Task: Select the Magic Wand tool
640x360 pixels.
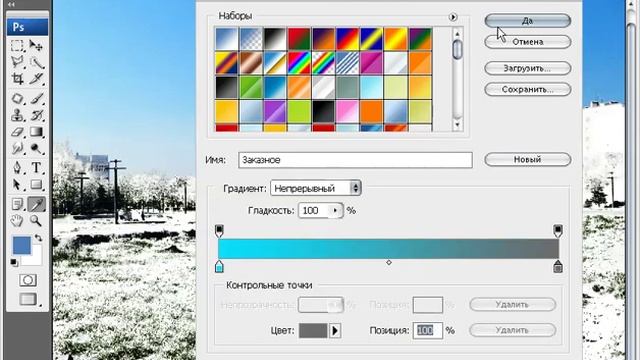Action: tap(36, 62)
